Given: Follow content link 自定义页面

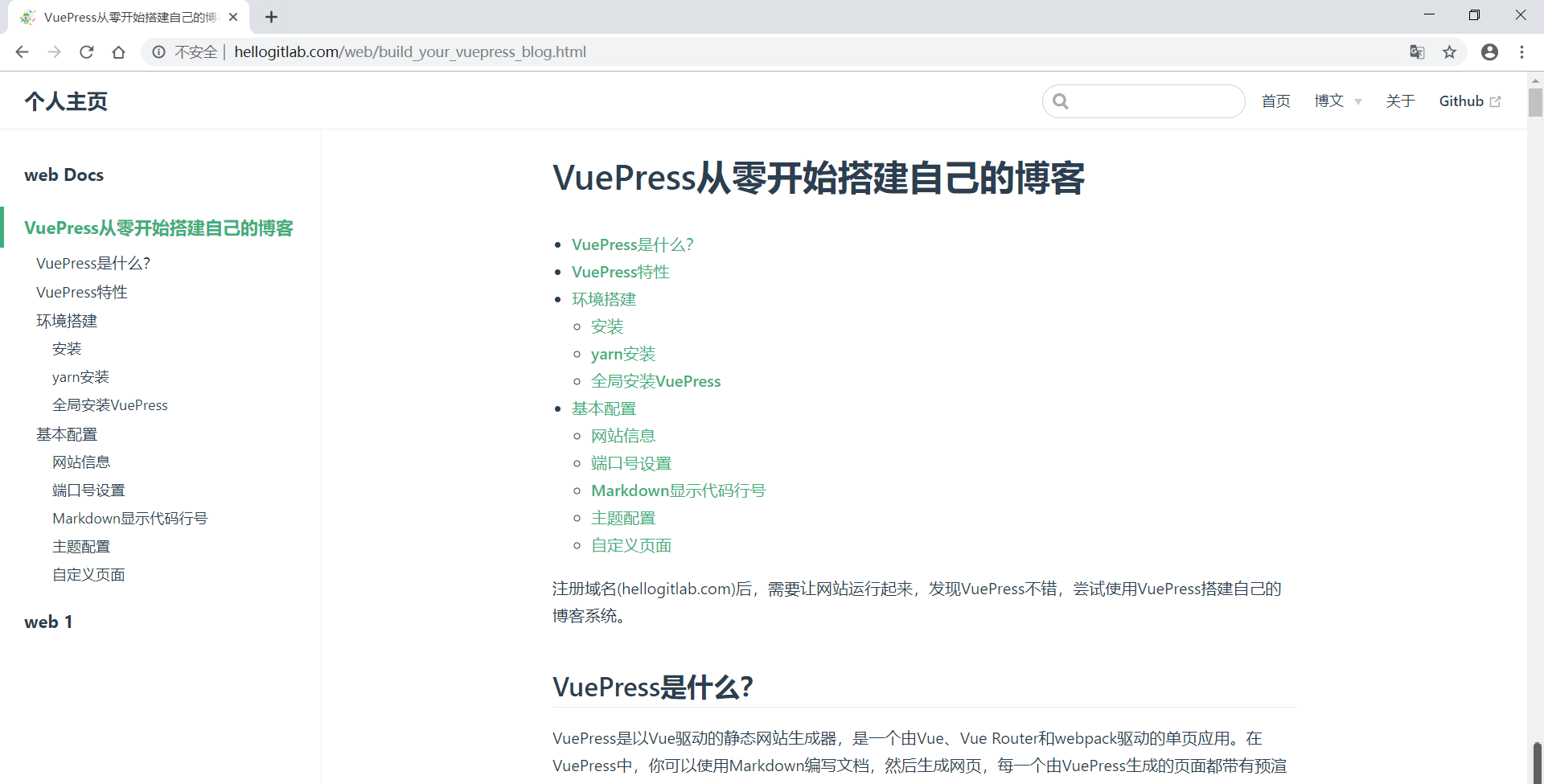Looking at the screenshot, I should tap(631, 545).
